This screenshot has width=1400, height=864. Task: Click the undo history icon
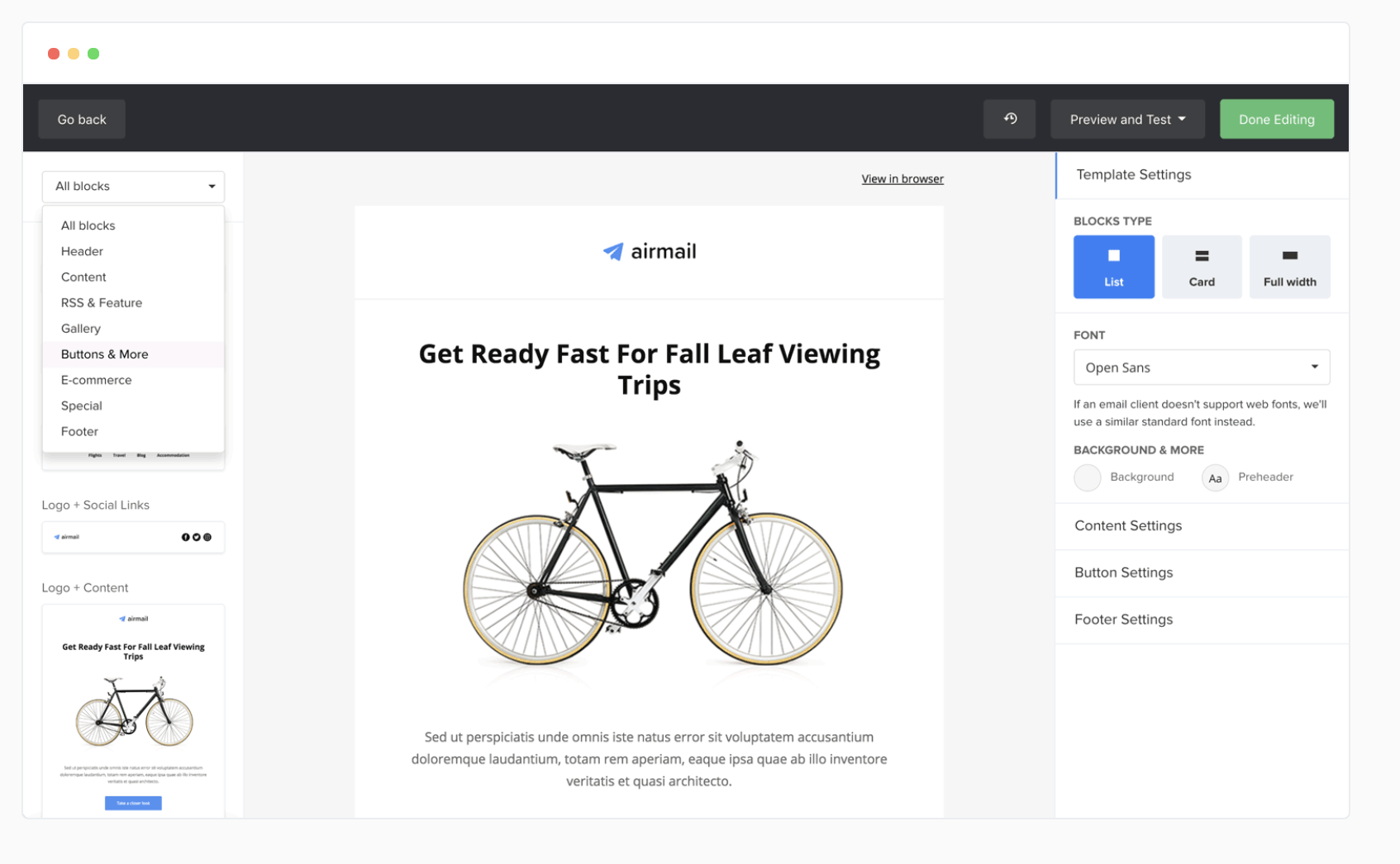point(1009,119)
